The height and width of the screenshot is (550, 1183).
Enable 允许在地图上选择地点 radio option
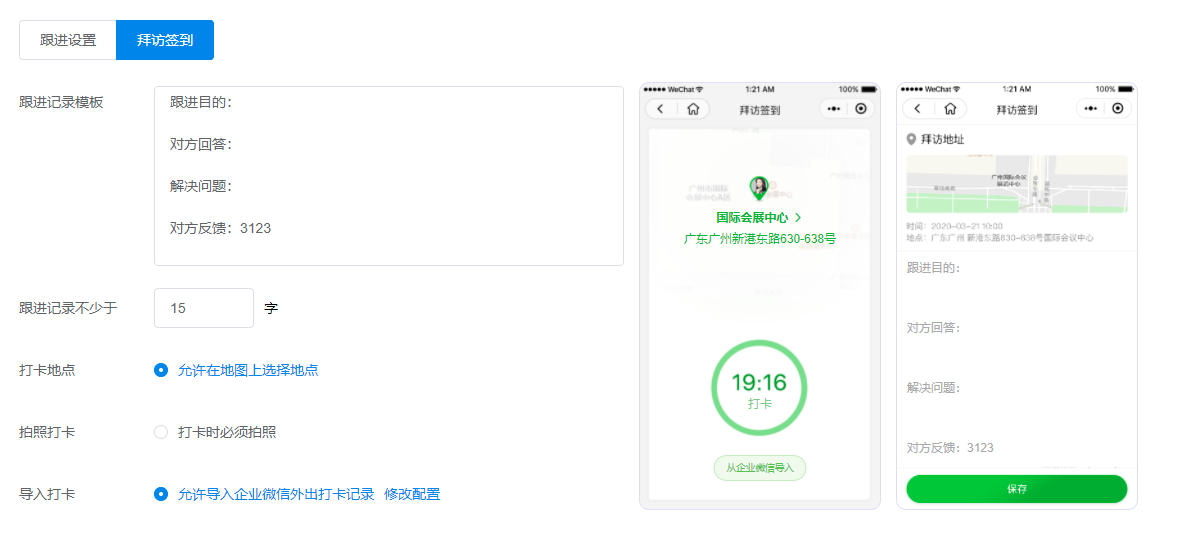pos(161,370)
